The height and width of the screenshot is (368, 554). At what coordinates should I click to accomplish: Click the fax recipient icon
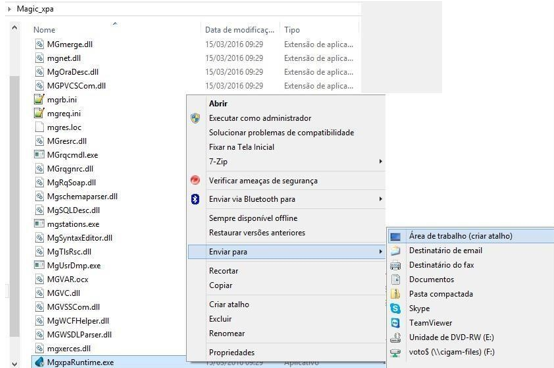395,265
